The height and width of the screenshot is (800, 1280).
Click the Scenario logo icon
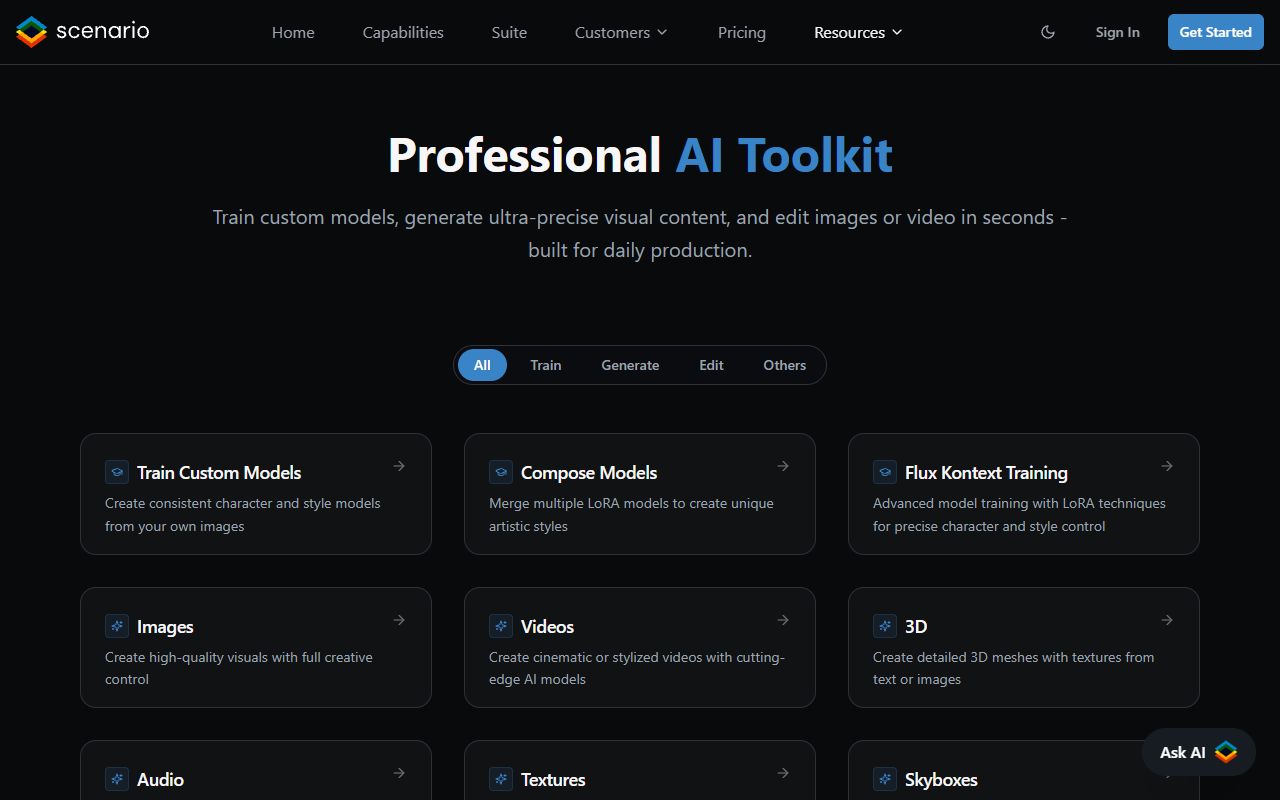[x=30, y=31]
